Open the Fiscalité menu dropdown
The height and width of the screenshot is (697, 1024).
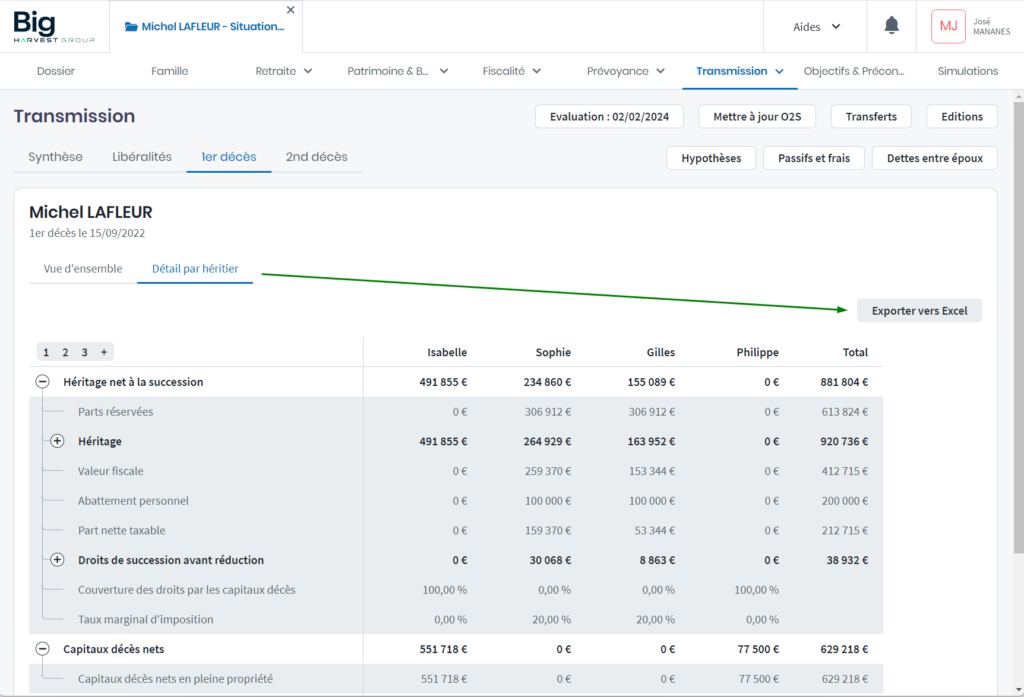[x=511, y=71]
